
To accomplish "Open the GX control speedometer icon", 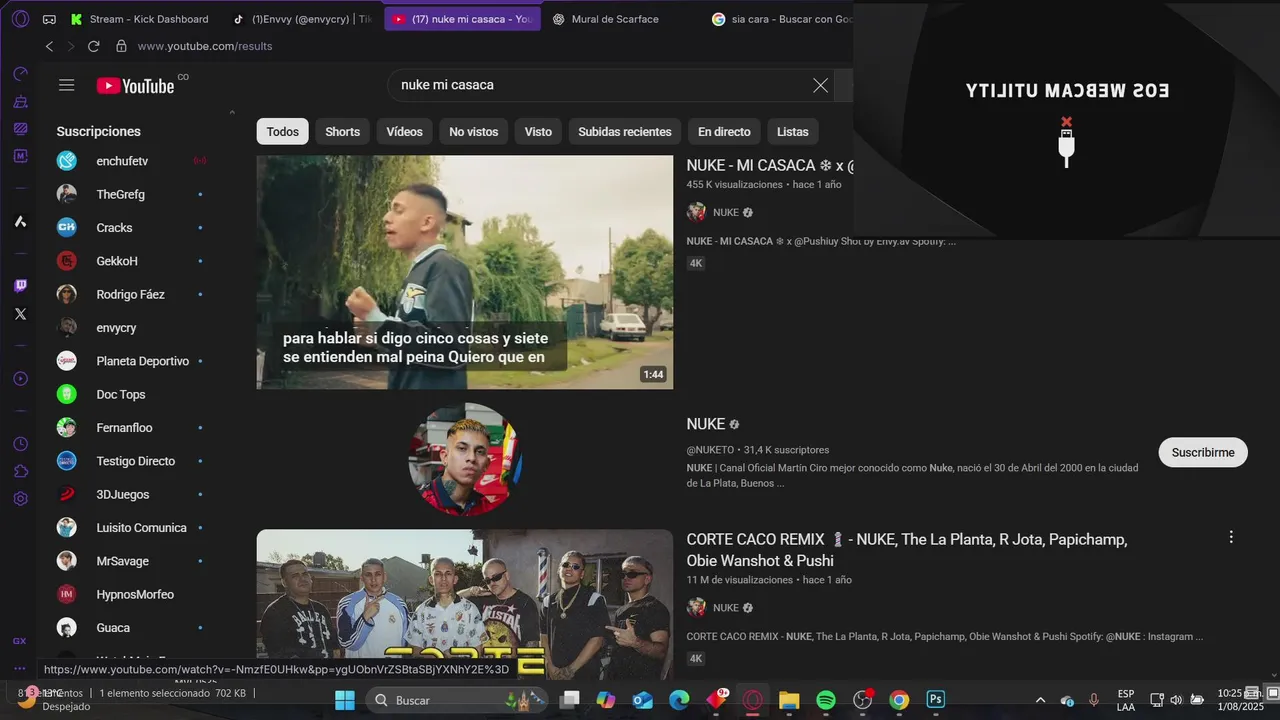I will pos(20,74).
